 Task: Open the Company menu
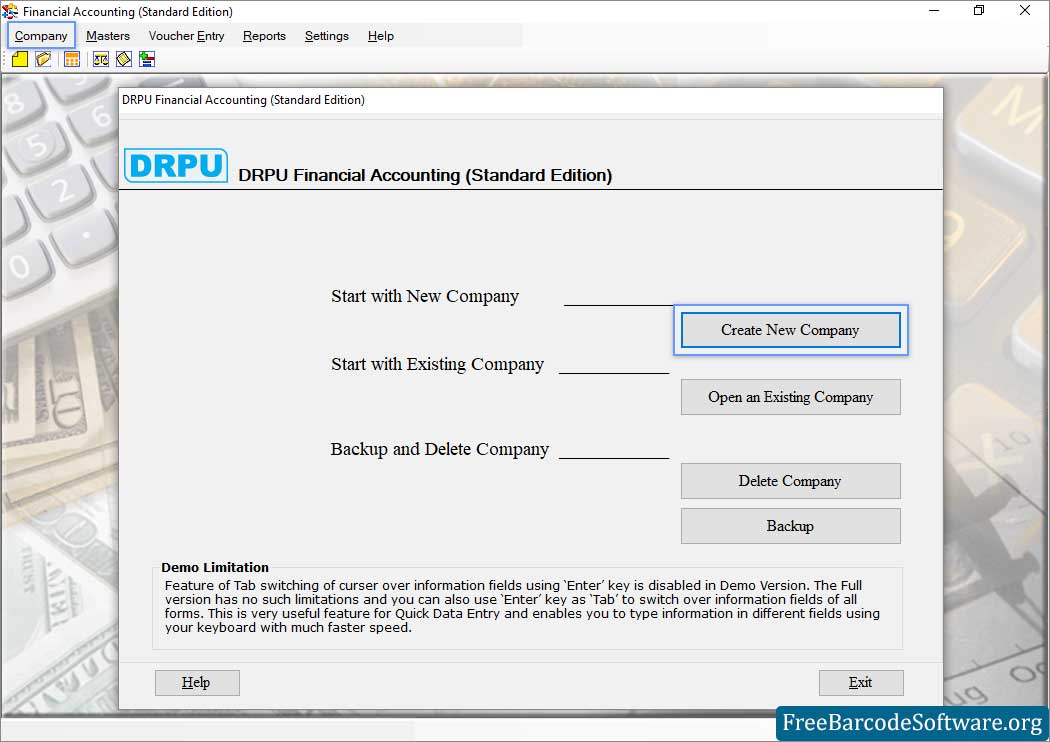(x=41, y=35)
